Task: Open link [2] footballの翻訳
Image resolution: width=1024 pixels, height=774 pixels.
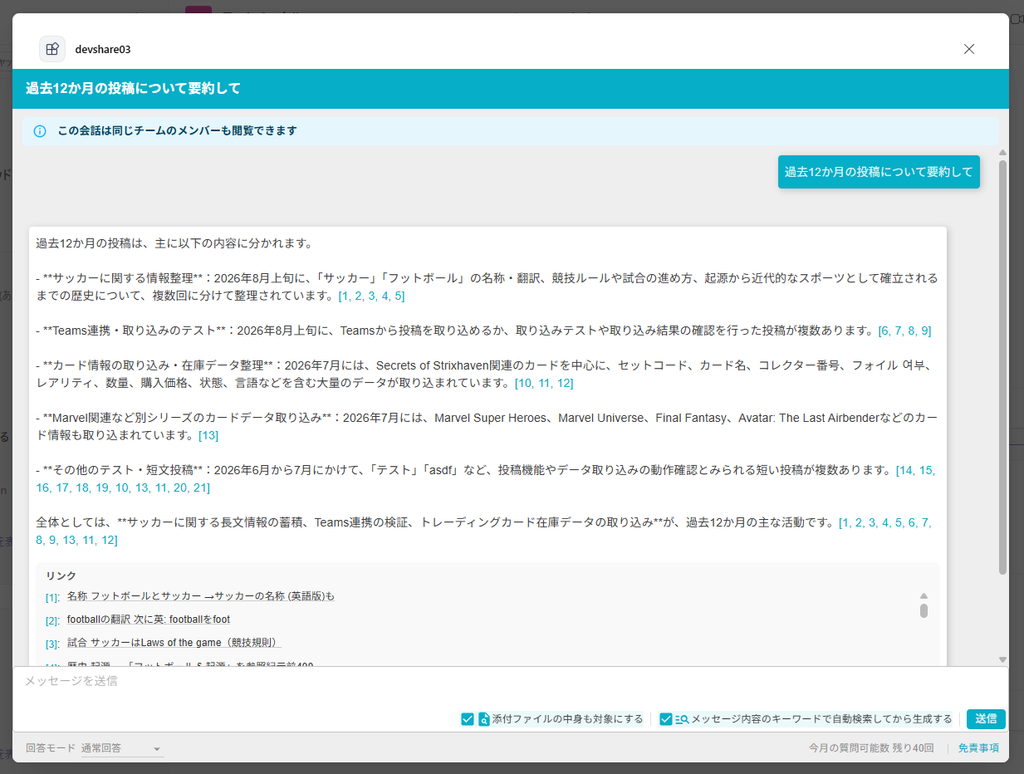Action: pos(148,619)
